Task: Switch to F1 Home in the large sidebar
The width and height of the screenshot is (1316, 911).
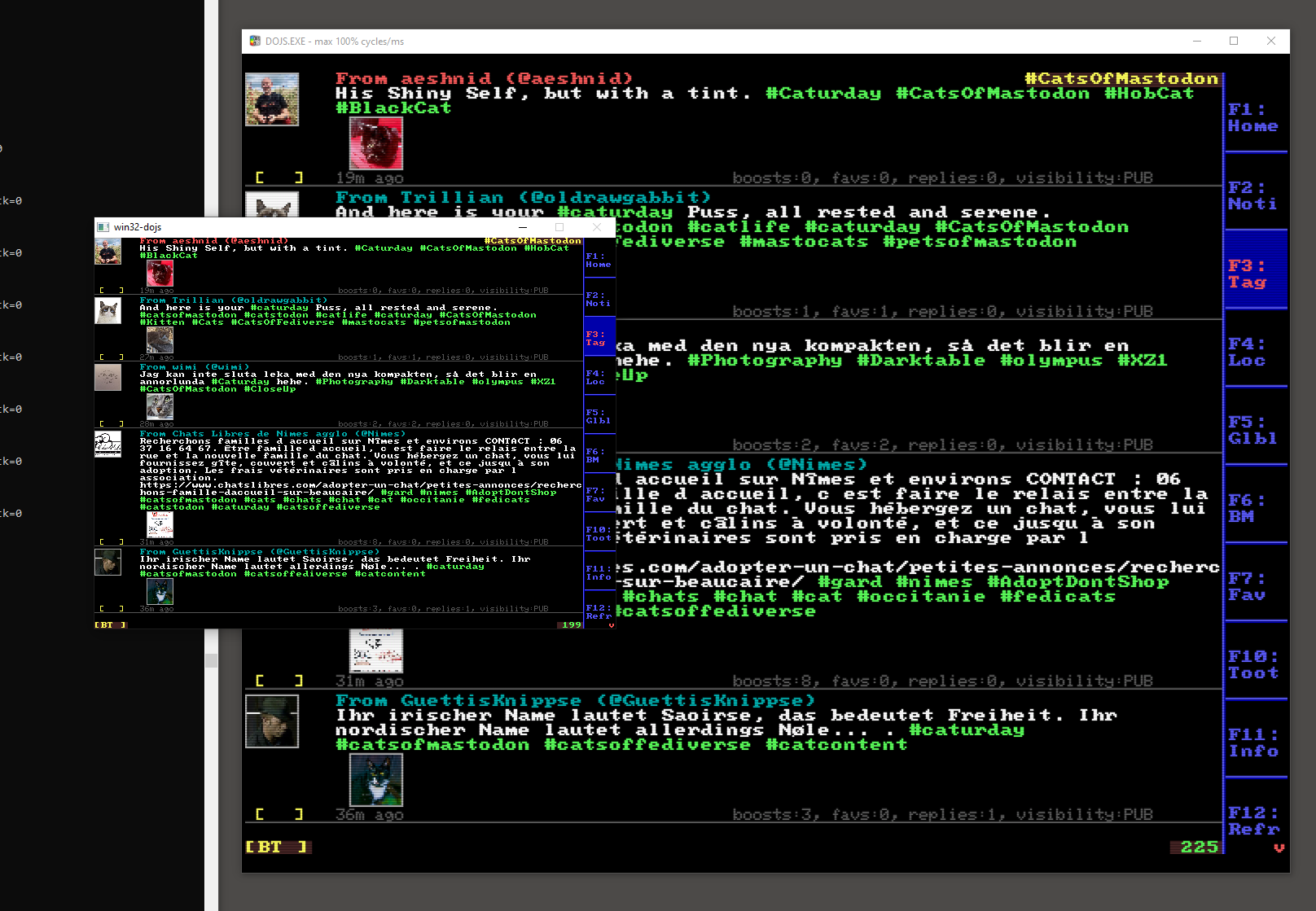Action: click(1252, 117)
